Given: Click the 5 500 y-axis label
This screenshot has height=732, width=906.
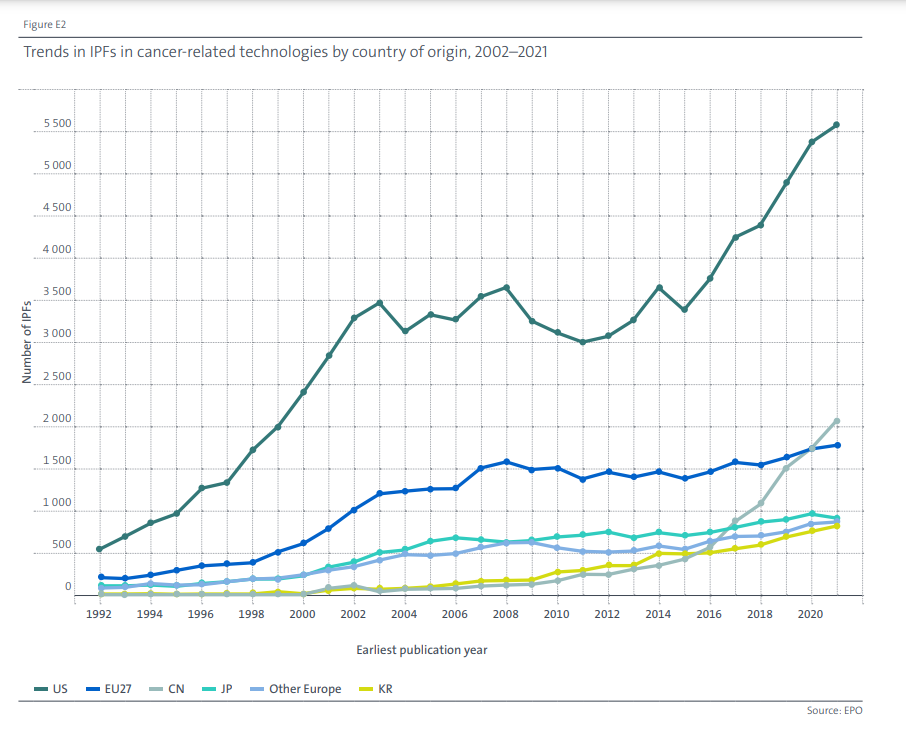Looking at the screenshot, I should click(x=57, y=123).
